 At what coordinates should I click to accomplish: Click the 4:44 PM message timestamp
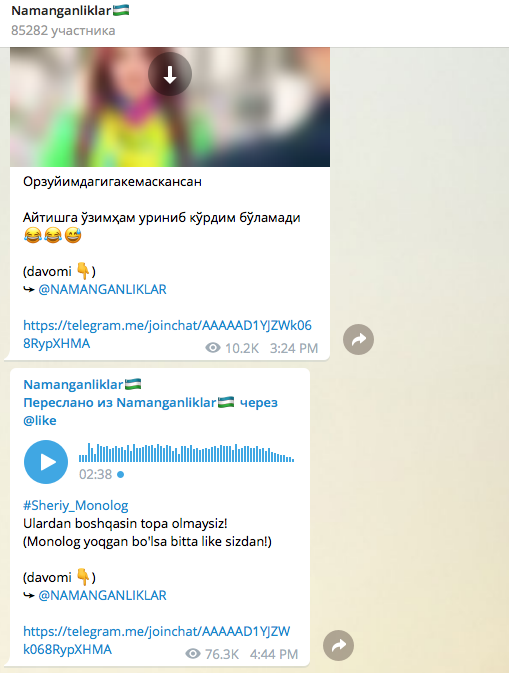click(274, 654)
